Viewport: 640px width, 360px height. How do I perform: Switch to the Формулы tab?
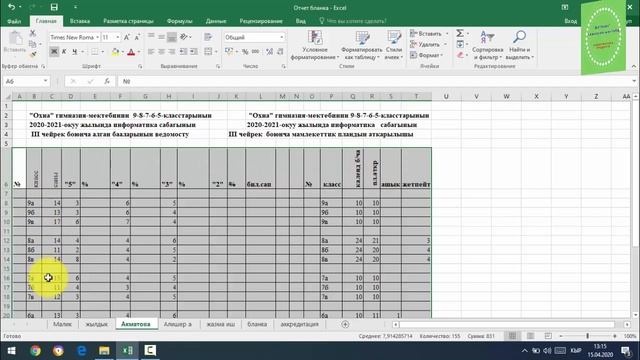(179, 21)
